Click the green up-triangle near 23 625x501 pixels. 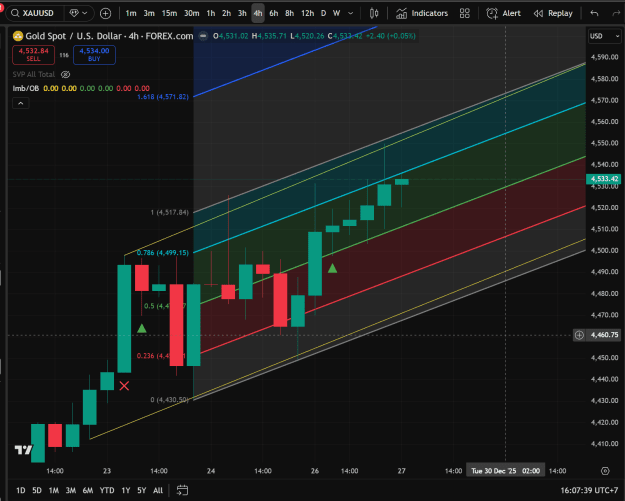(x=142, y=328)
